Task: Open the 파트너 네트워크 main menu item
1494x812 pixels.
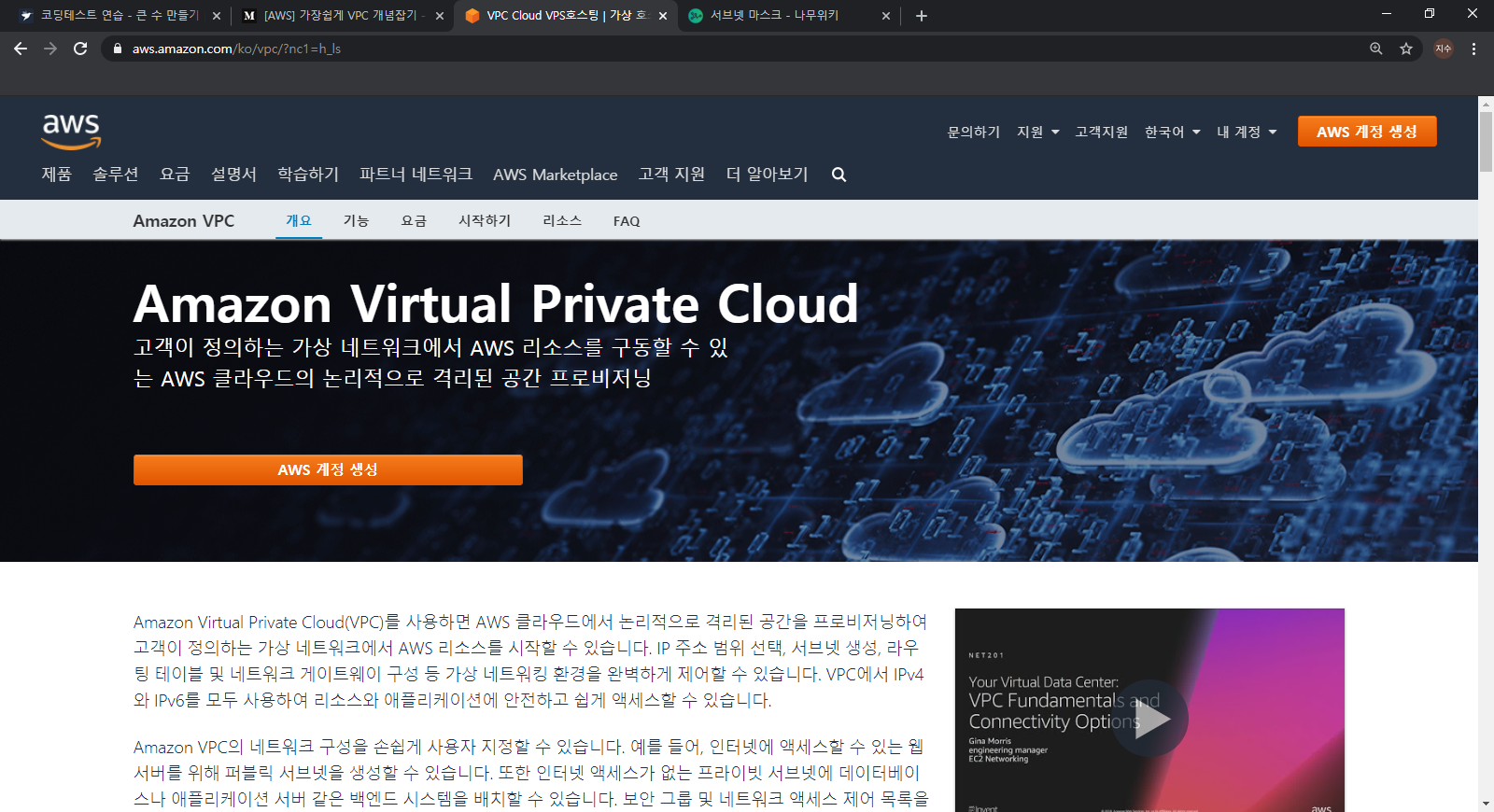Action: click(416, 175)
